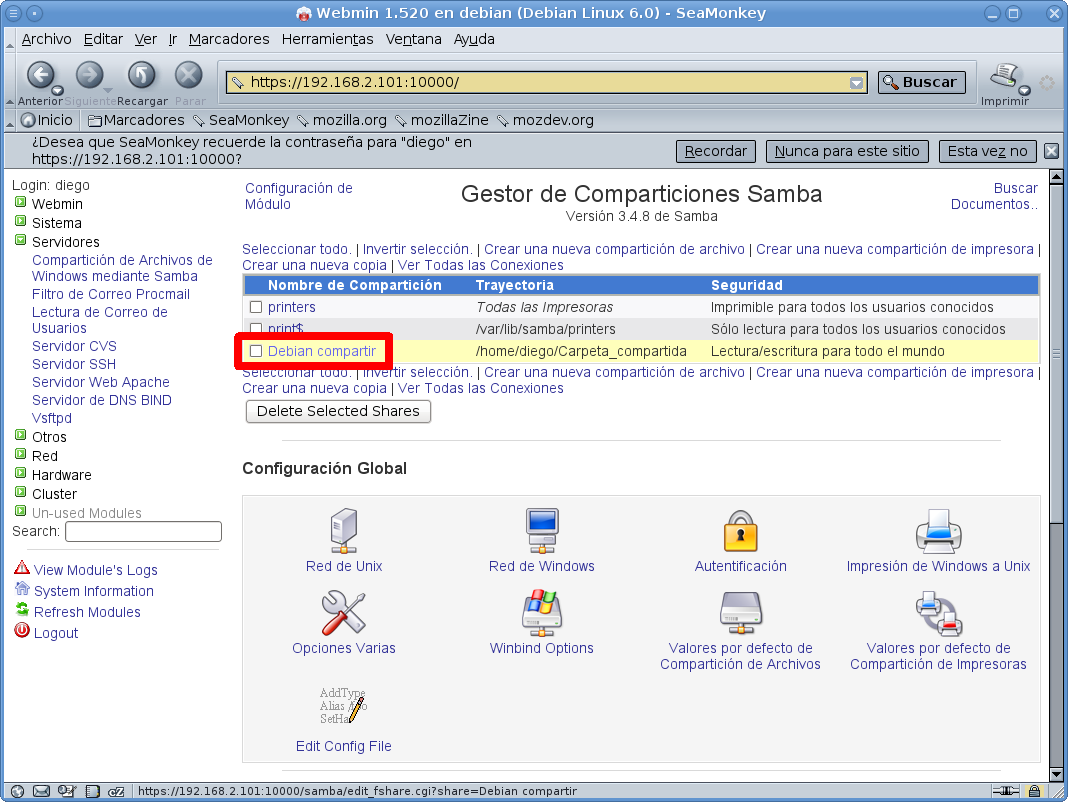Open the Servidor SSH link
The width and height of the screenshot is (1068, 802).
[x=74, y=365]
